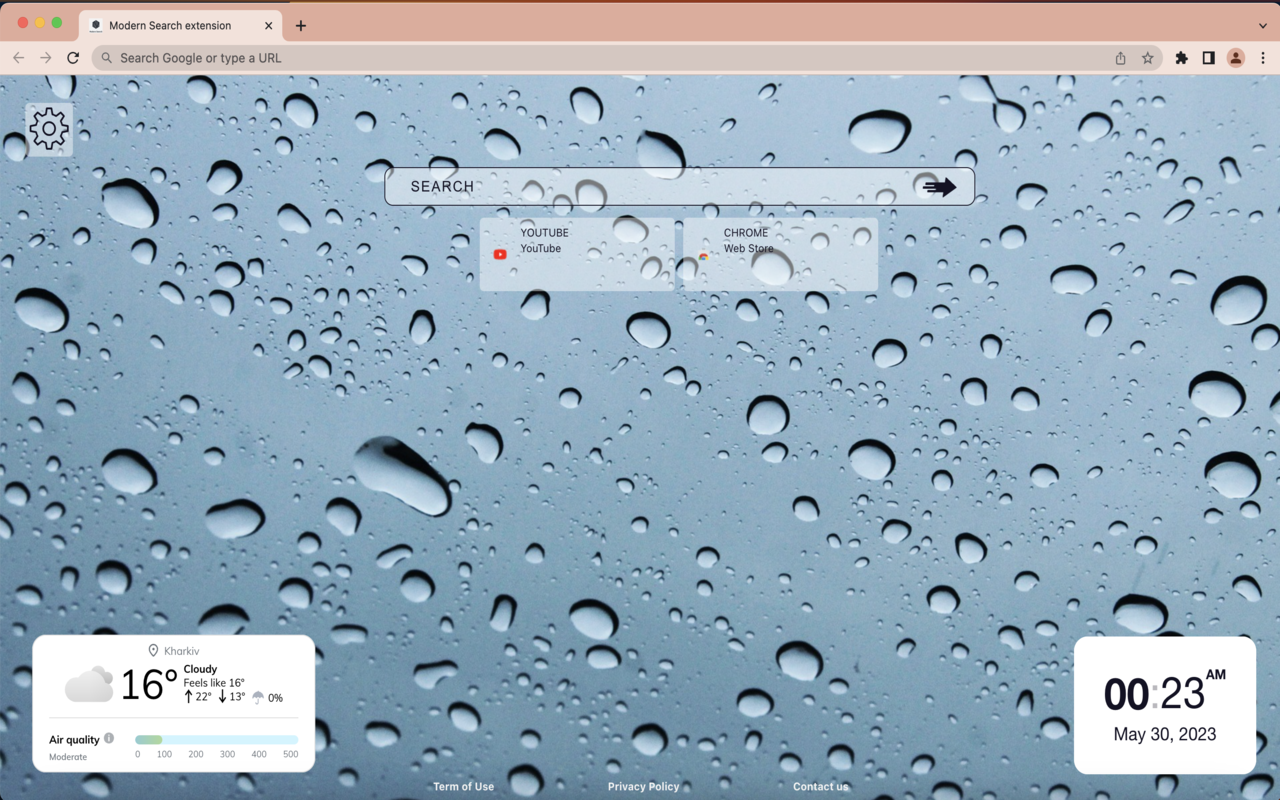Screen dimensions: 1280x800
Task: Open the Privacy Policy link
Action: pyautogui.click(x=643, y=787)
